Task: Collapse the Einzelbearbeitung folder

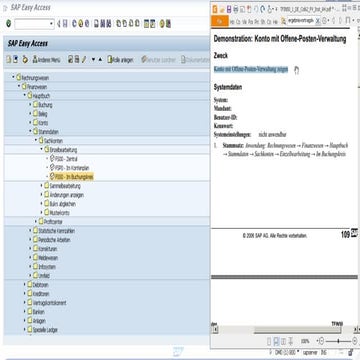Action: coord(41,149)
